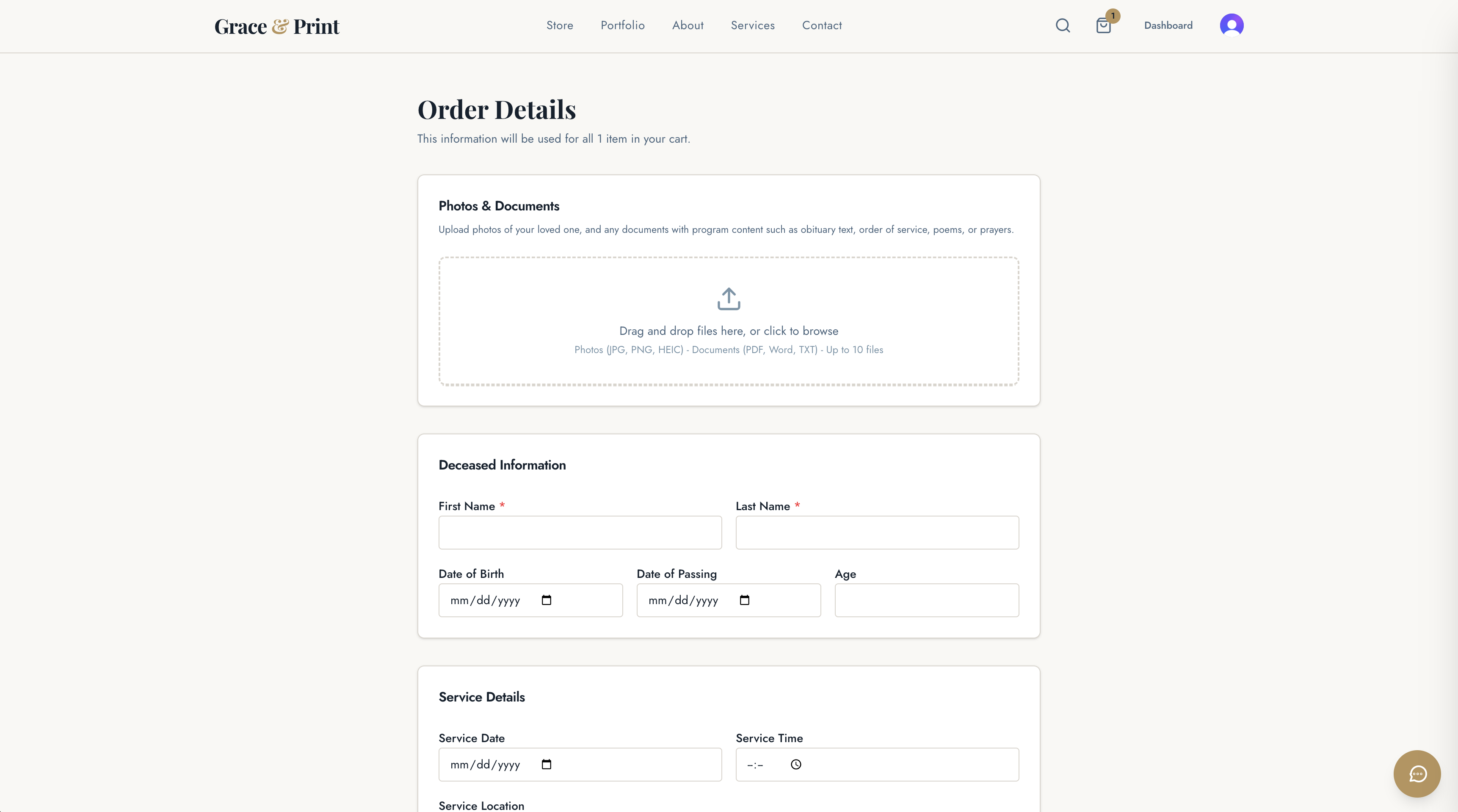
Task: Click the user profile avatar
Action: tap(1231, 25)
